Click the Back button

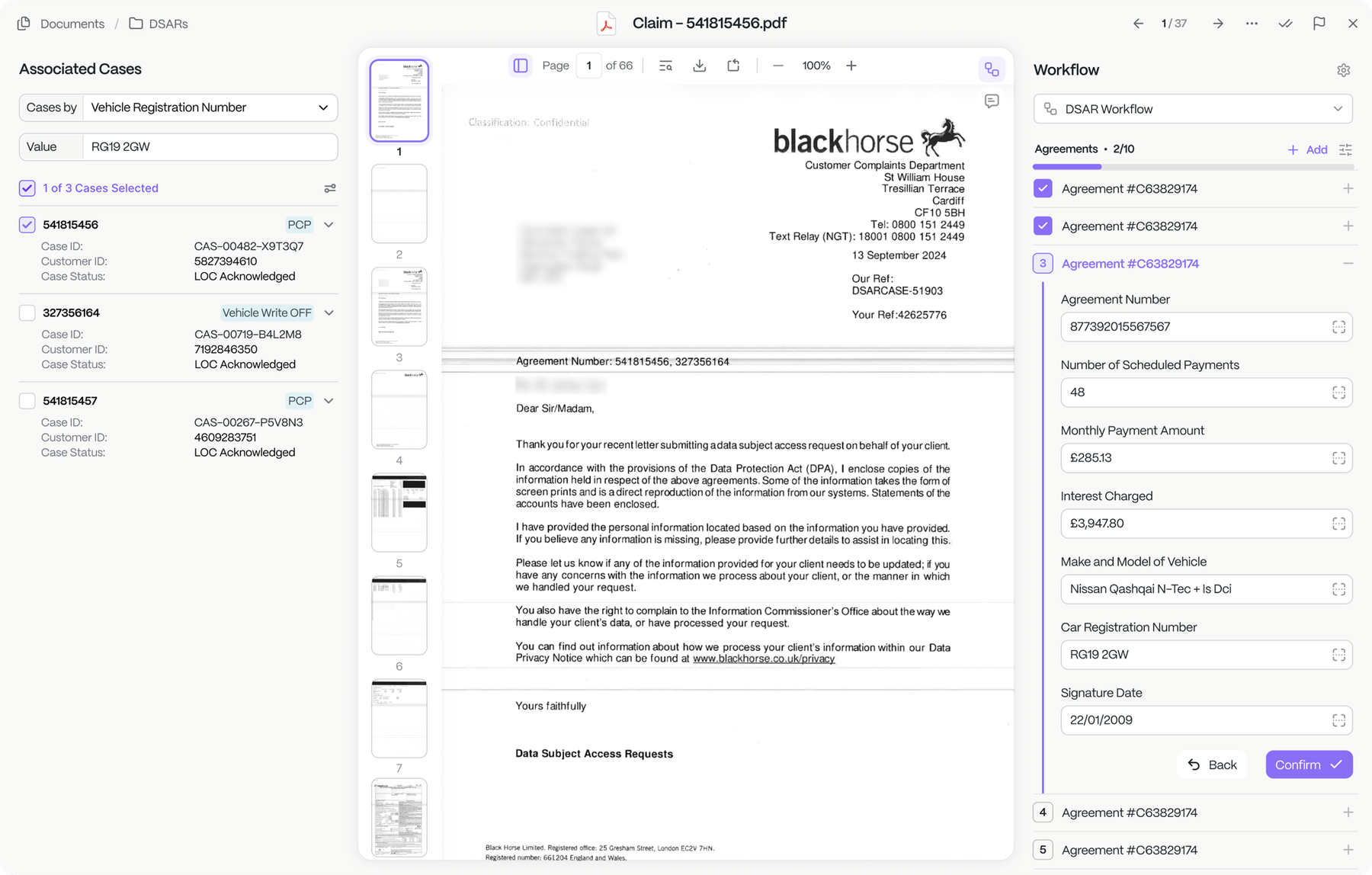coord(1212,764)
